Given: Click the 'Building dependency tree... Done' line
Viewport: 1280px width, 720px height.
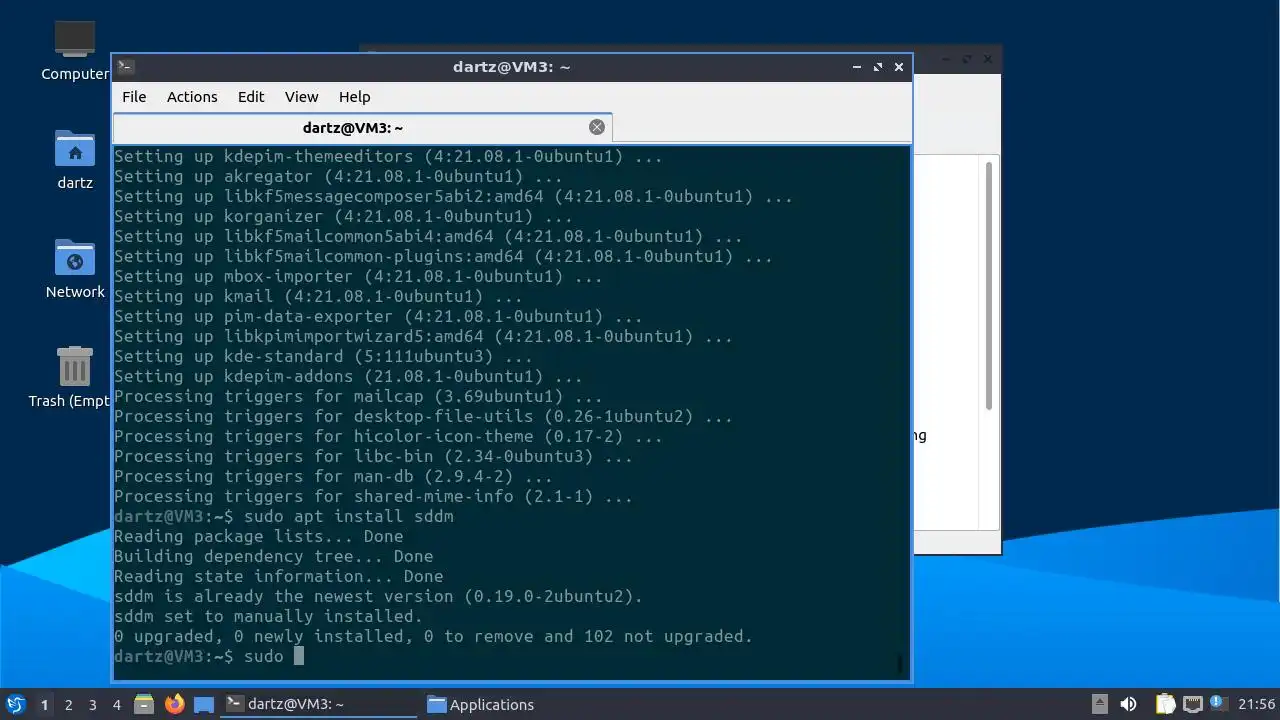Looking at the screenshot, I should 274,556.
